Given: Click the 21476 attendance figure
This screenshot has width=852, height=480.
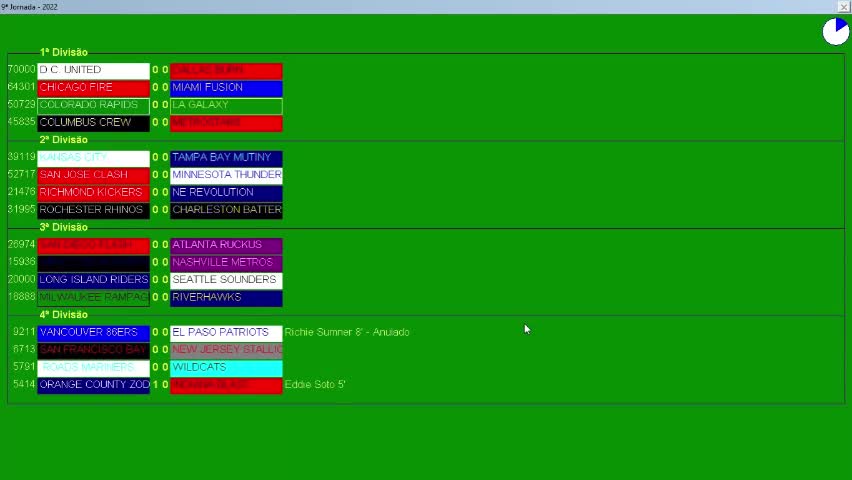Looking at the screenshot, I should point(22,192).
